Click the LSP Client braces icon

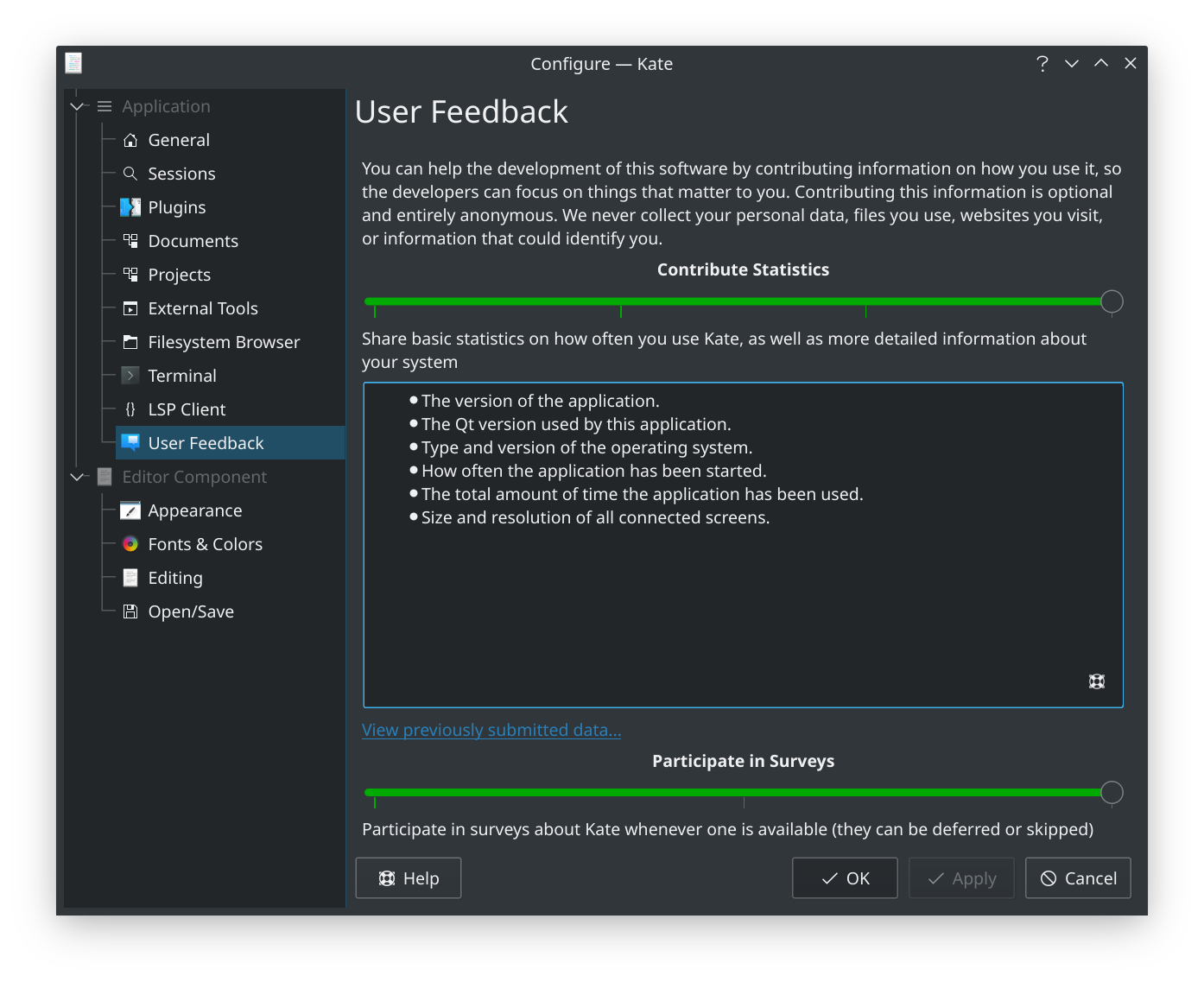coord(130,409)
